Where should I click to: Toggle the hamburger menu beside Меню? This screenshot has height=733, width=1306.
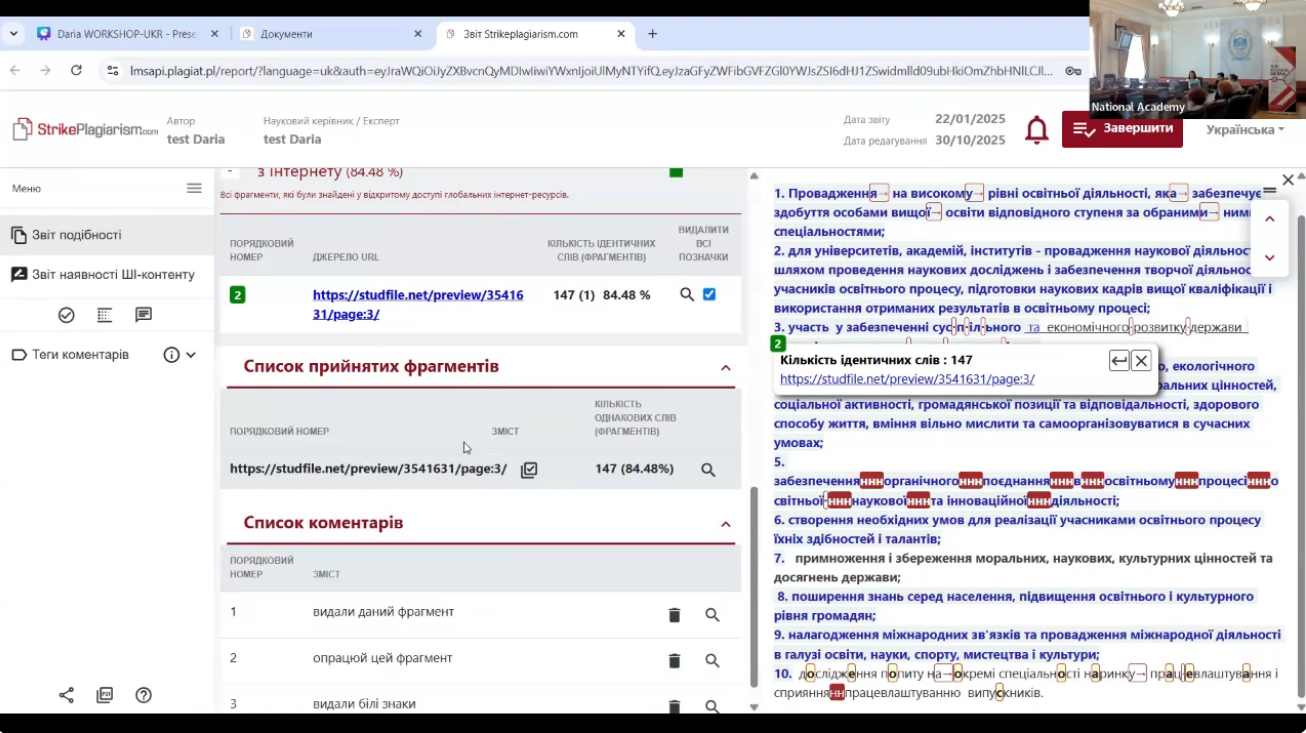pyautogui.click(x=194, y=188)
